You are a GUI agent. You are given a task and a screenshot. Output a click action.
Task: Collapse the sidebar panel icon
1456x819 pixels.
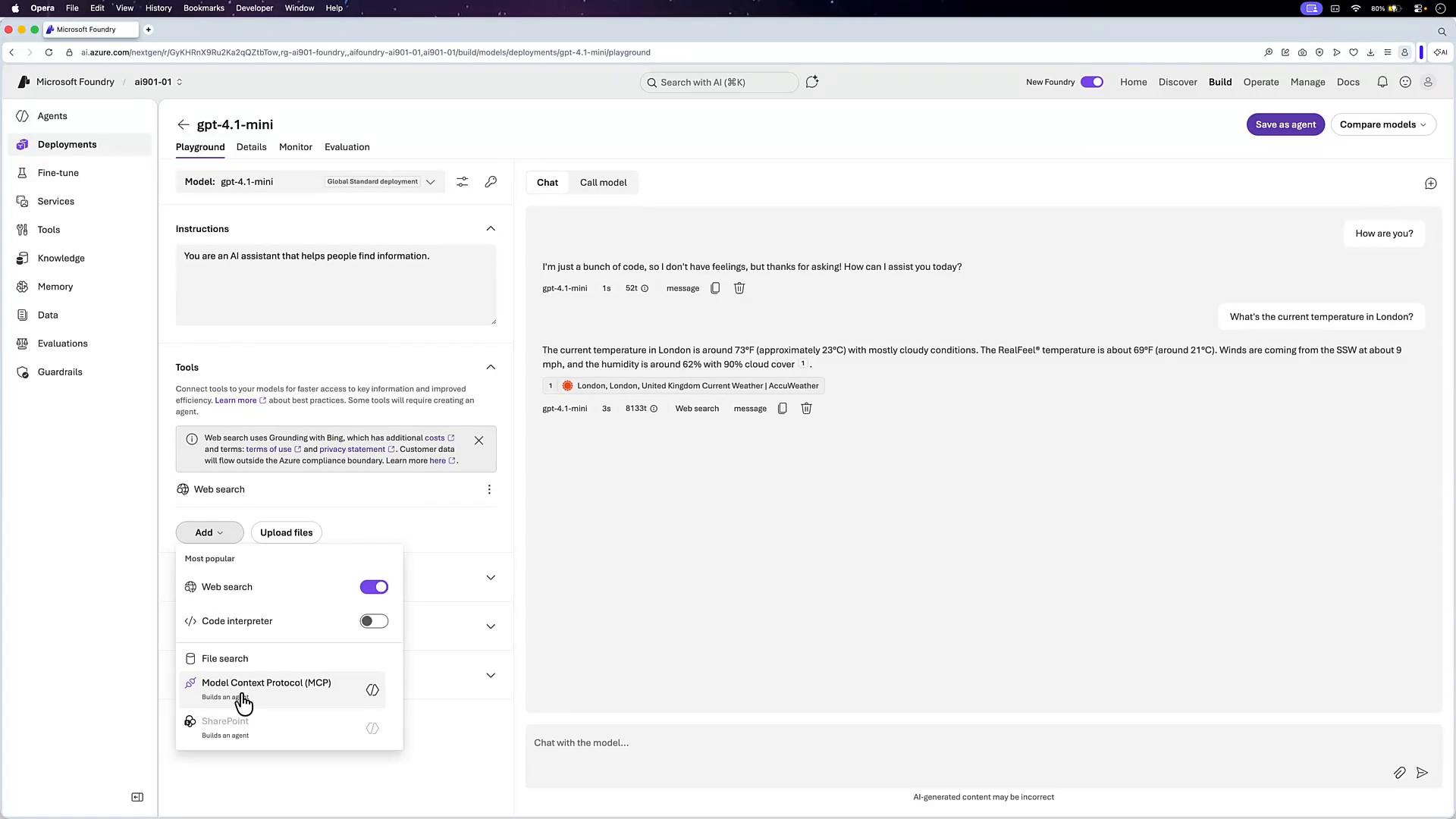[x=137, y=797]
